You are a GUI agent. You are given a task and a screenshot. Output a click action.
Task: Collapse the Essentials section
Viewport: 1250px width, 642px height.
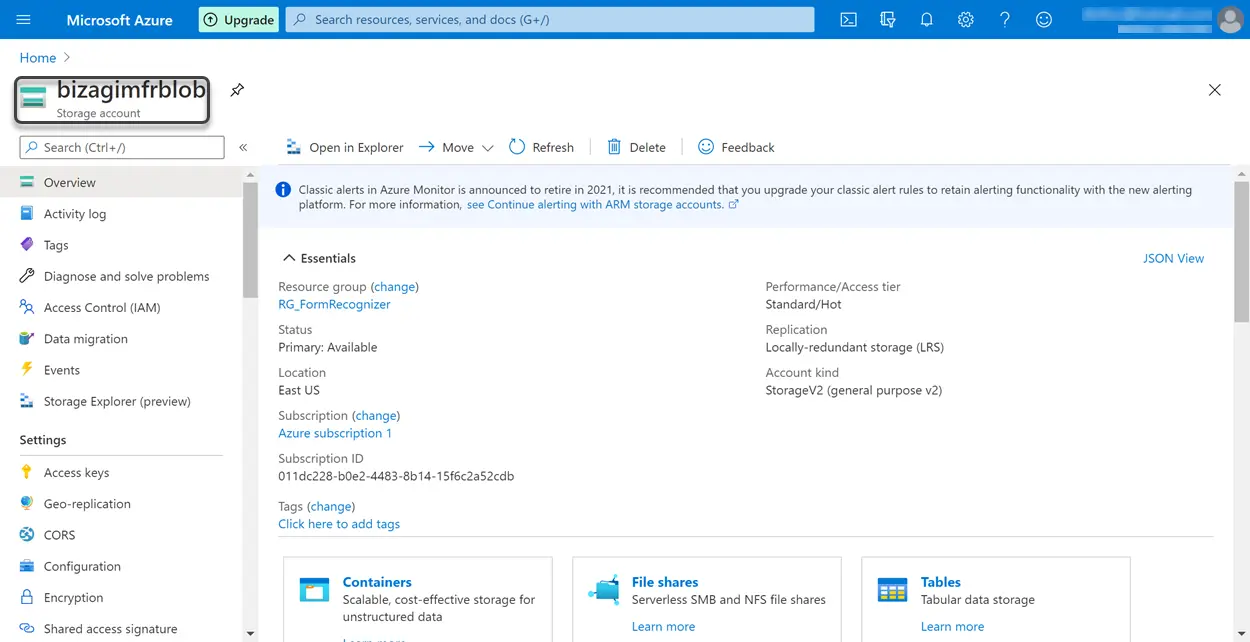click(x=289, y=258)
